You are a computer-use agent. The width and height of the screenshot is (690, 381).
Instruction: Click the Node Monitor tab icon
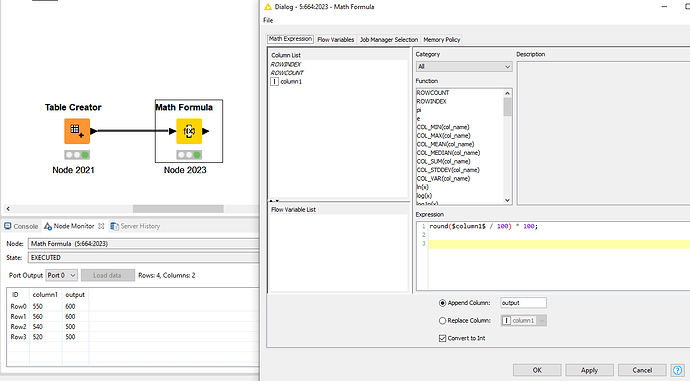pos(48,226)
